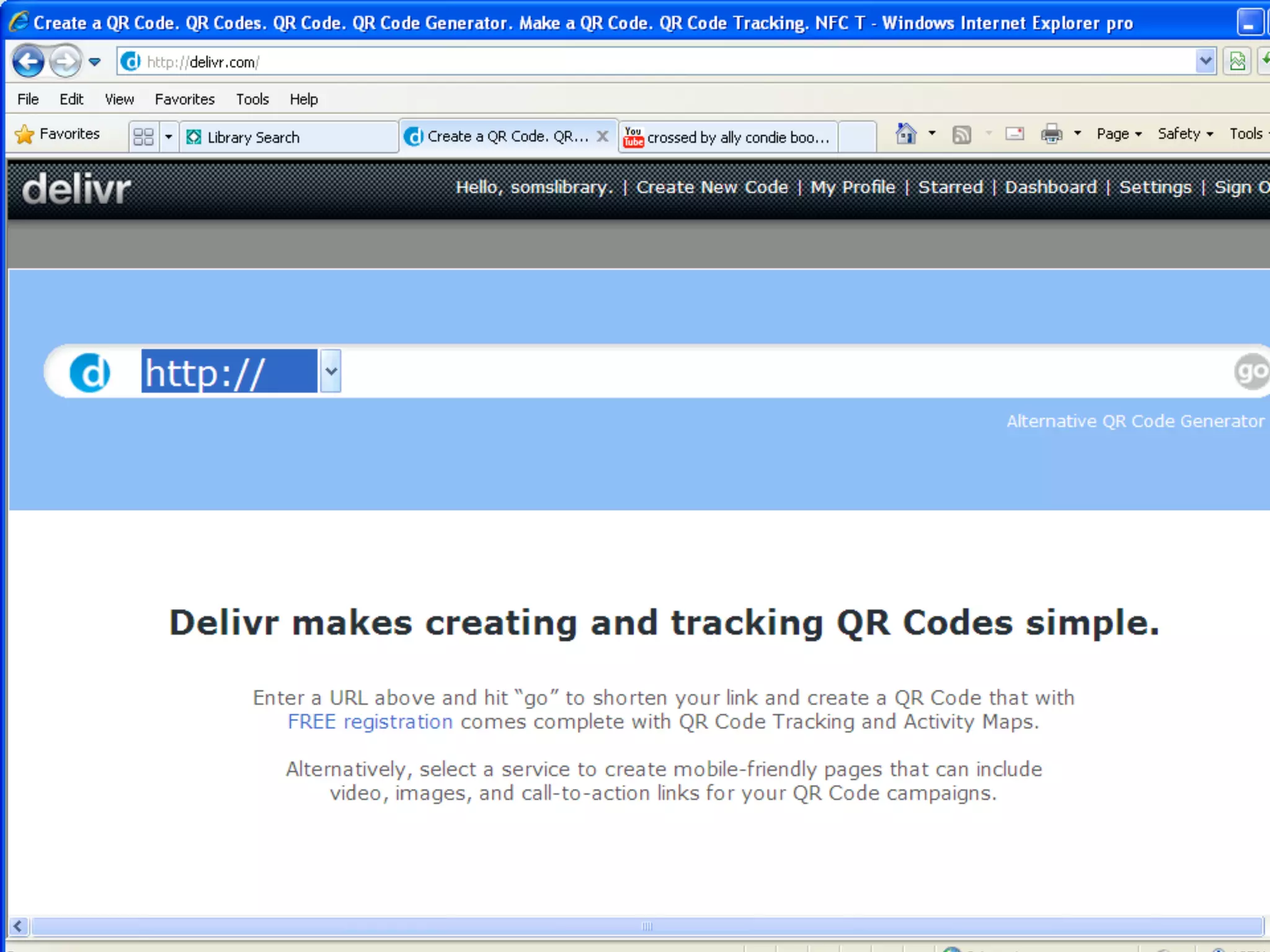Click the RSS feeds icon
Screen dimensions: 1270x952
click(961, 134)
